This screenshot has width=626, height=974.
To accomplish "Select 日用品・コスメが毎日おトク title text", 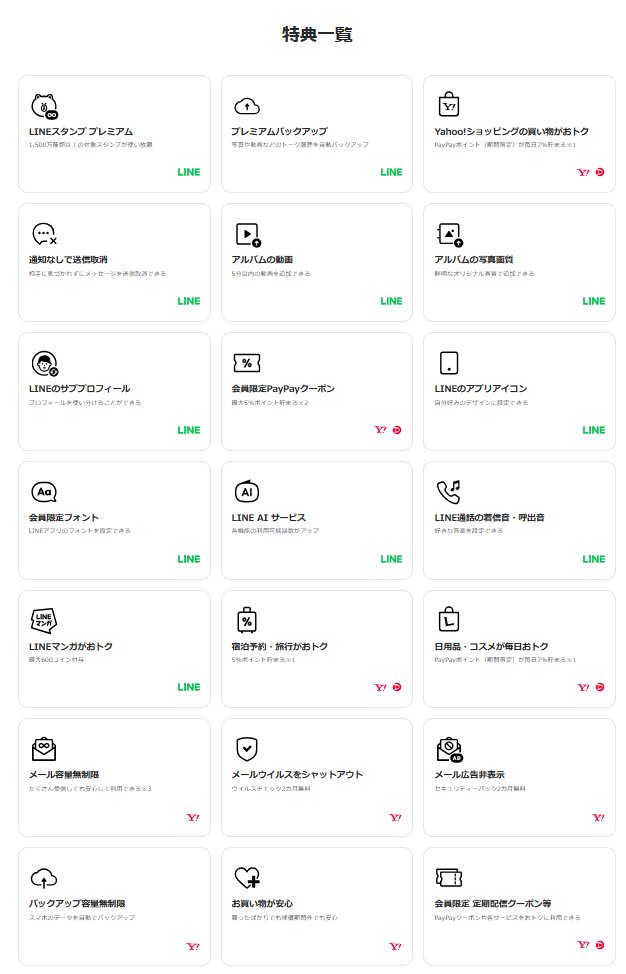I will [491, 646].
